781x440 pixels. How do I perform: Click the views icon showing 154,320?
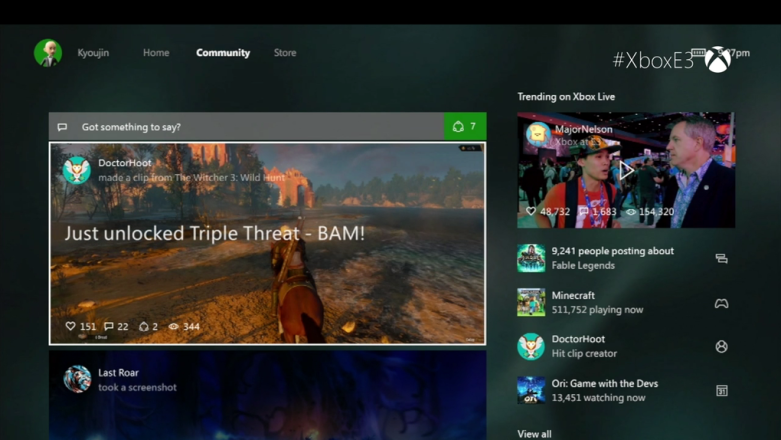pos(631,212)
